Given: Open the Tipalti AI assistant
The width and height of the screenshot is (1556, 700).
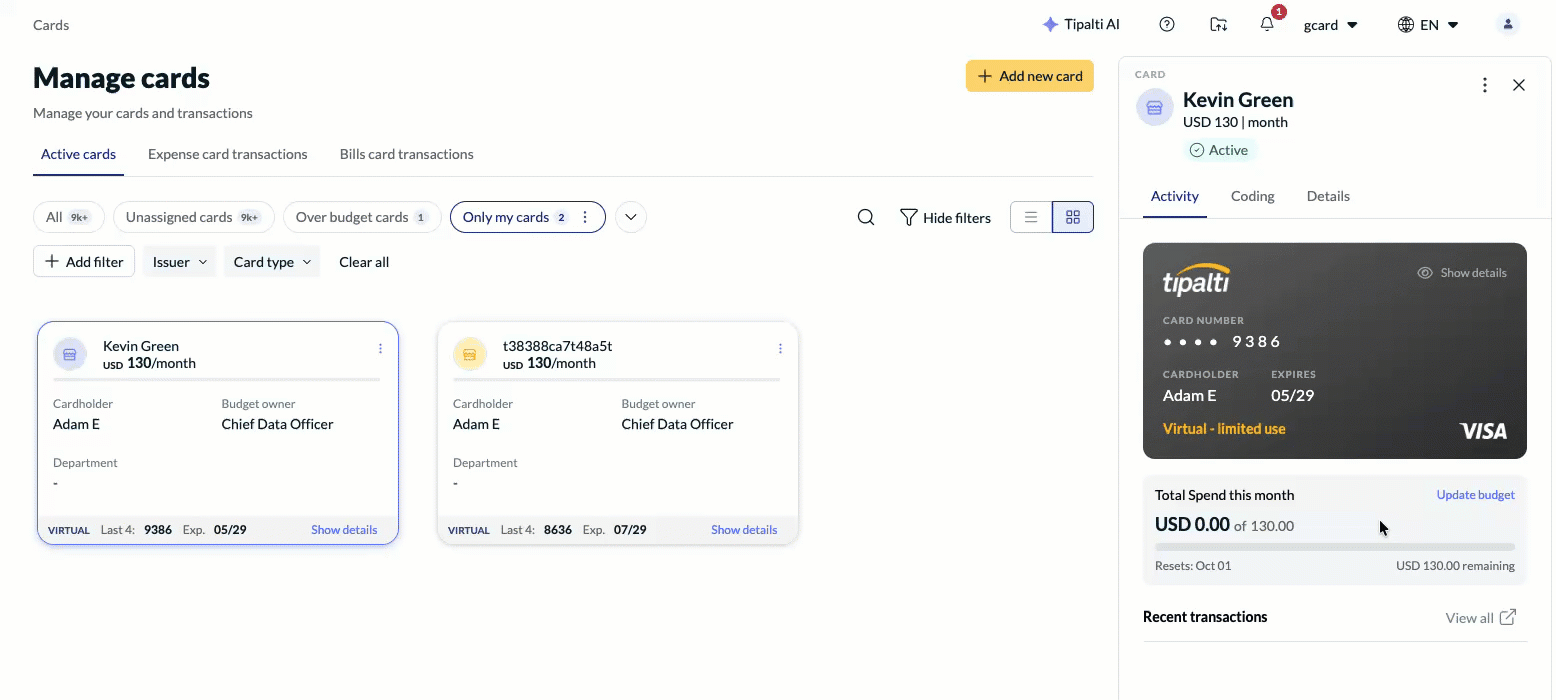Looking at the screenshot, I should 1081,25.
